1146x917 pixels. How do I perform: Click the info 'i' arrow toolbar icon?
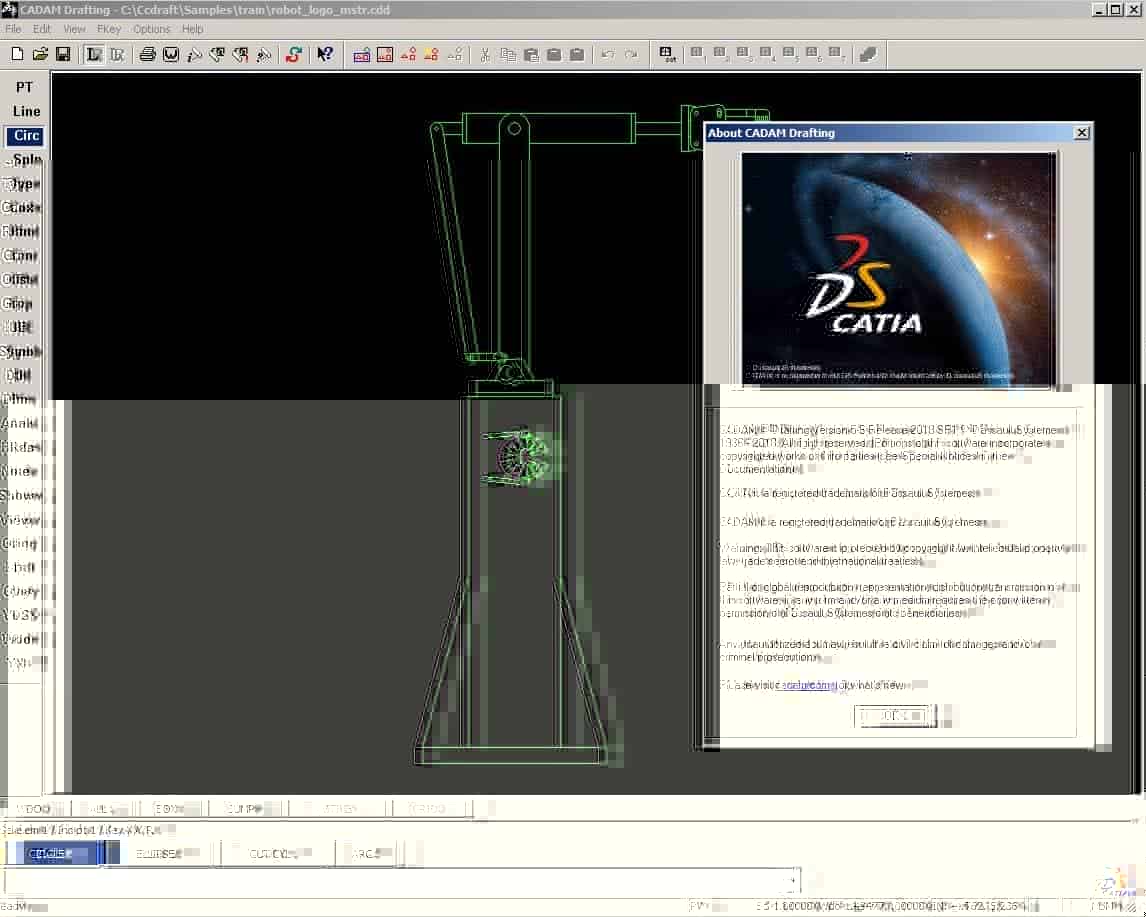pos(194,54)
